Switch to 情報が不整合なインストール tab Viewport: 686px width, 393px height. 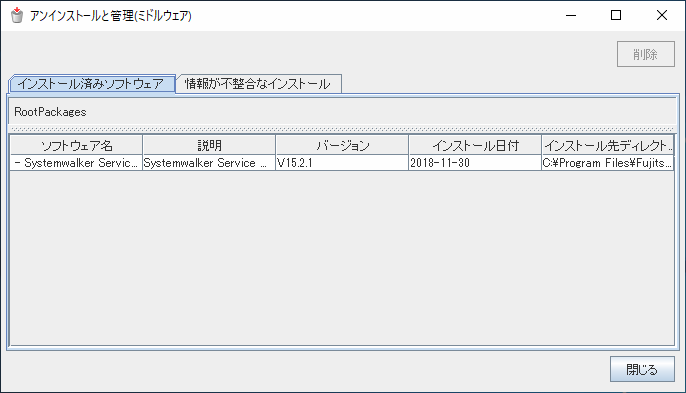pyautogui.click(x=258, y=84)
